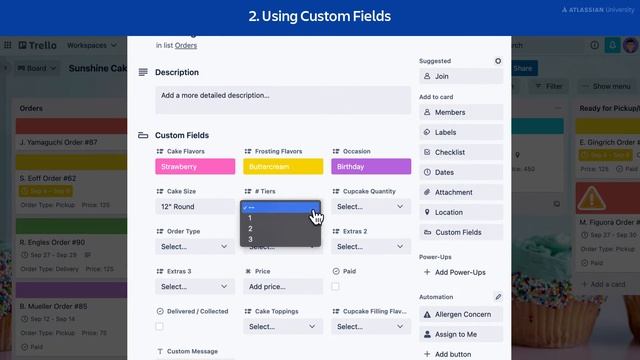Click the Cake Flavors field icon

160,151
